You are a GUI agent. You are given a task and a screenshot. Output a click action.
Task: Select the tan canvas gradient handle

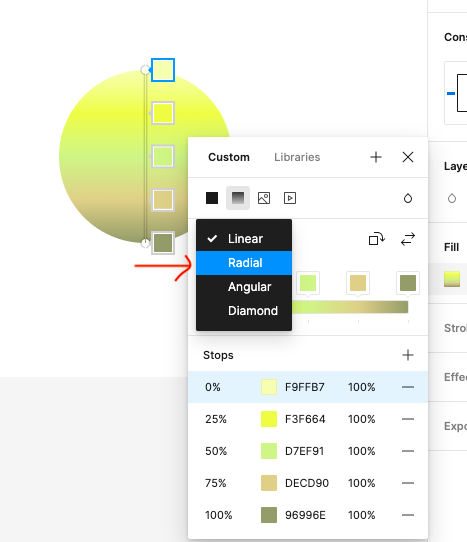[x=163, y=200]
